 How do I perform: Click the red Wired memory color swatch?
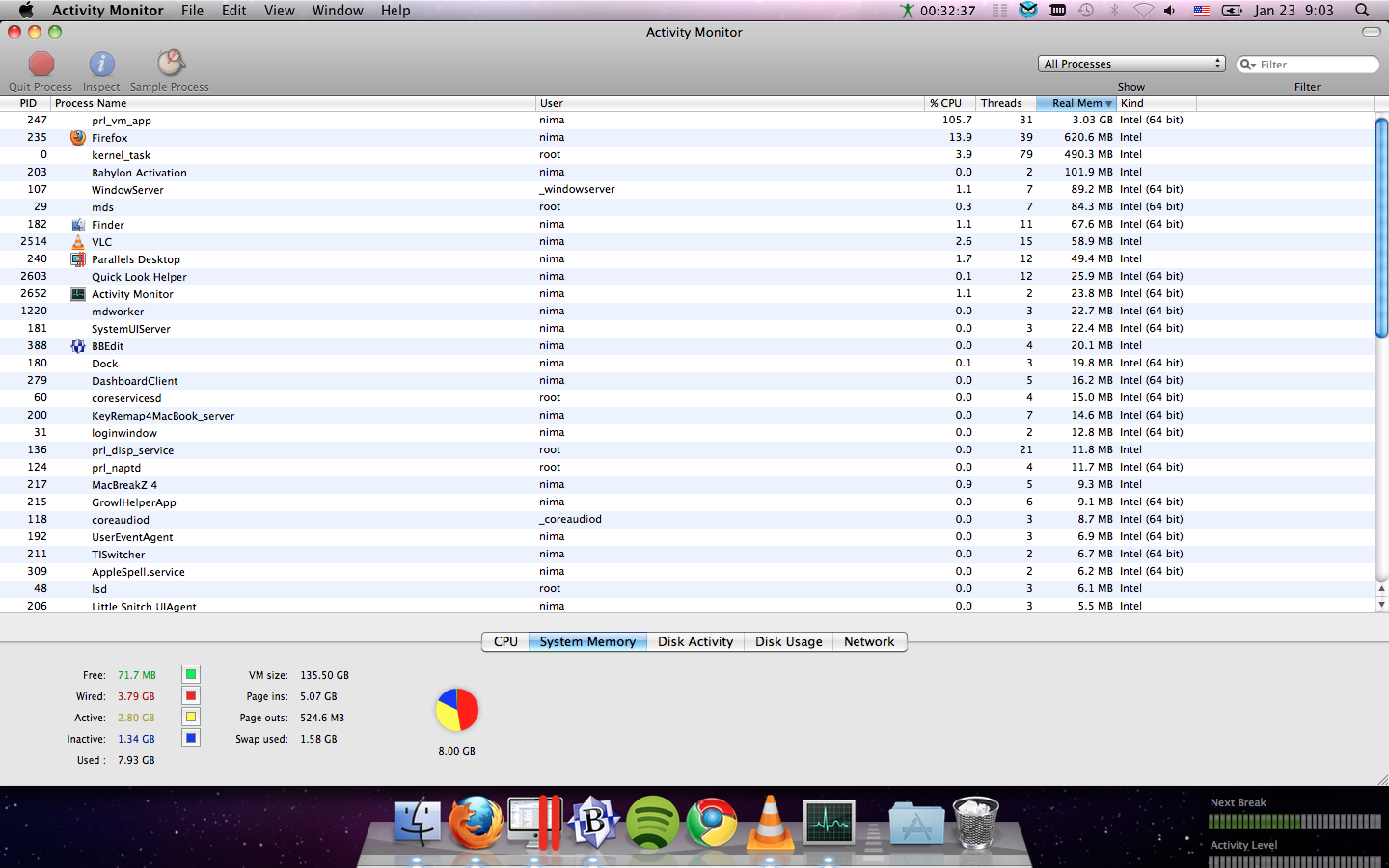(191, 695)
